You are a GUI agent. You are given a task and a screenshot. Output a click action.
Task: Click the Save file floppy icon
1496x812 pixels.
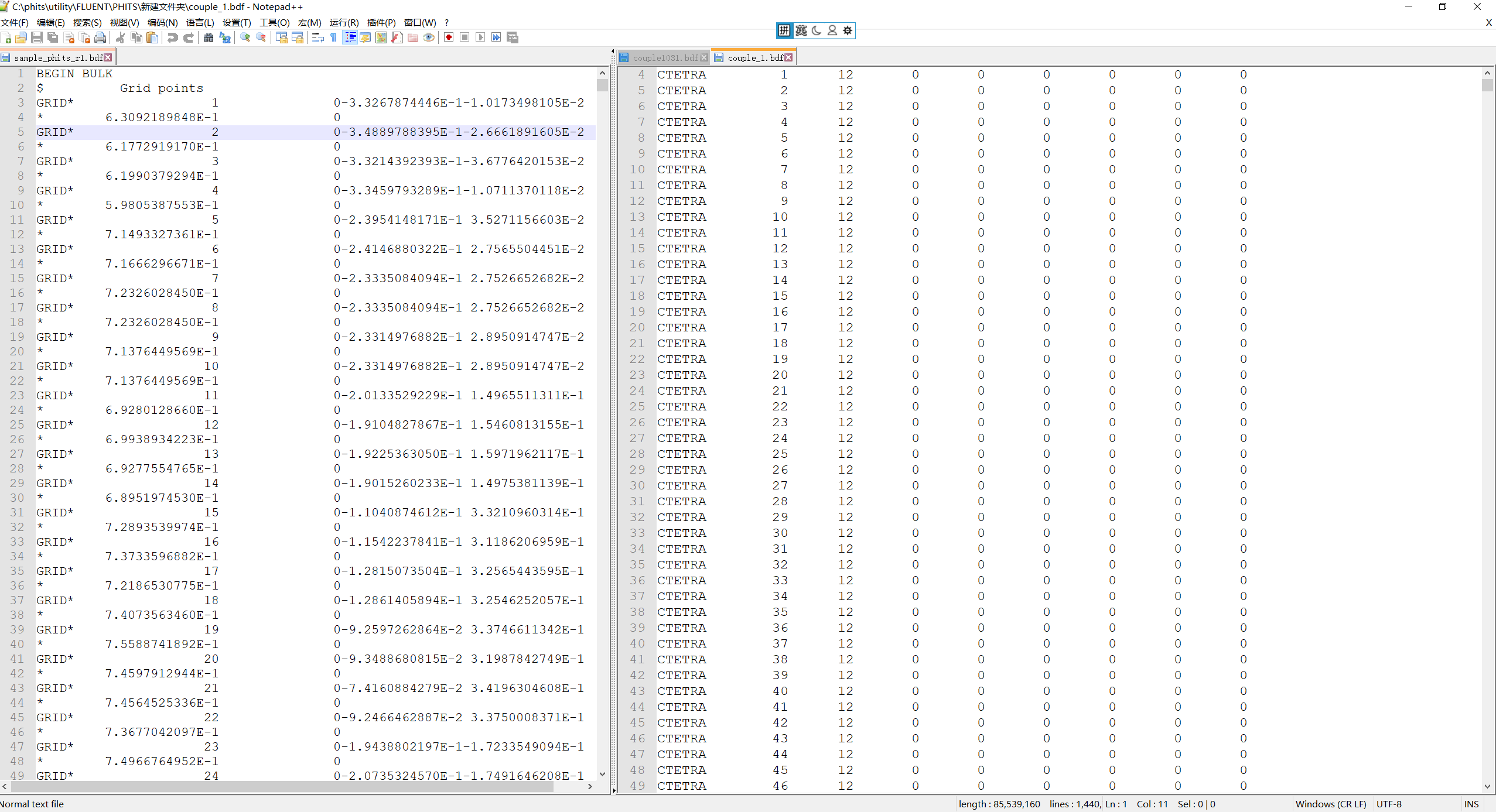[x=37, y=37]
